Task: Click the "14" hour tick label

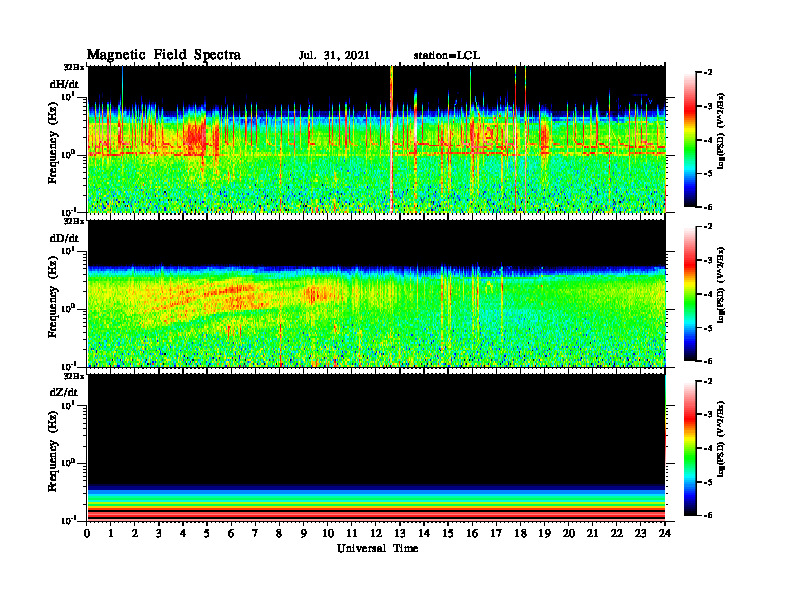Action: point(424,533)
